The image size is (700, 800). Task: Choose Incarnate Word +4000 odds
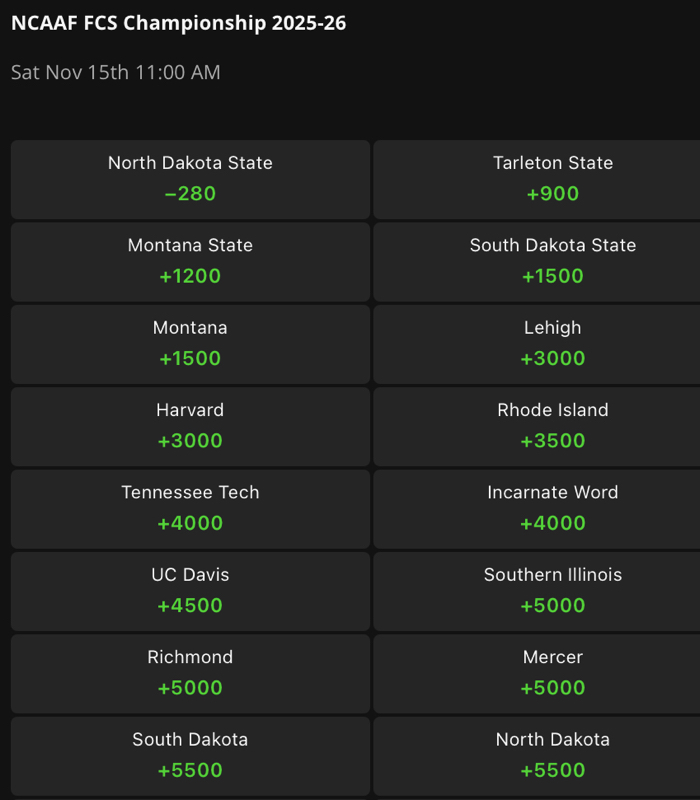click(x=553, y=509)
